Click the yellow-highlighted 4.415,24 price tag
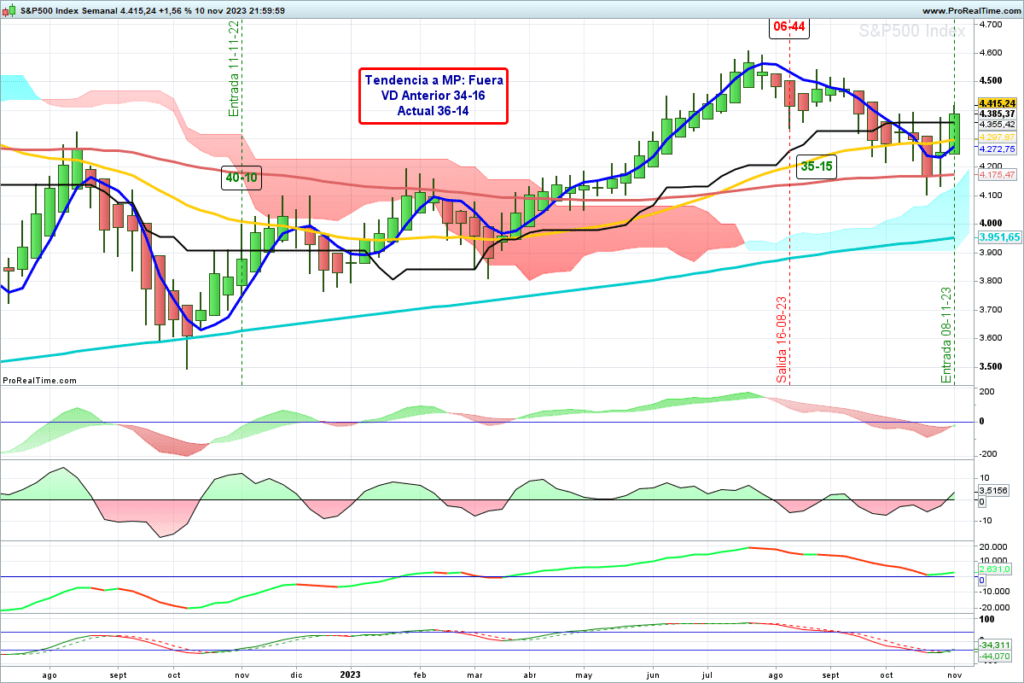This screenshot has height=683, width=1024. pyautogui.click(x=997, y=103)
